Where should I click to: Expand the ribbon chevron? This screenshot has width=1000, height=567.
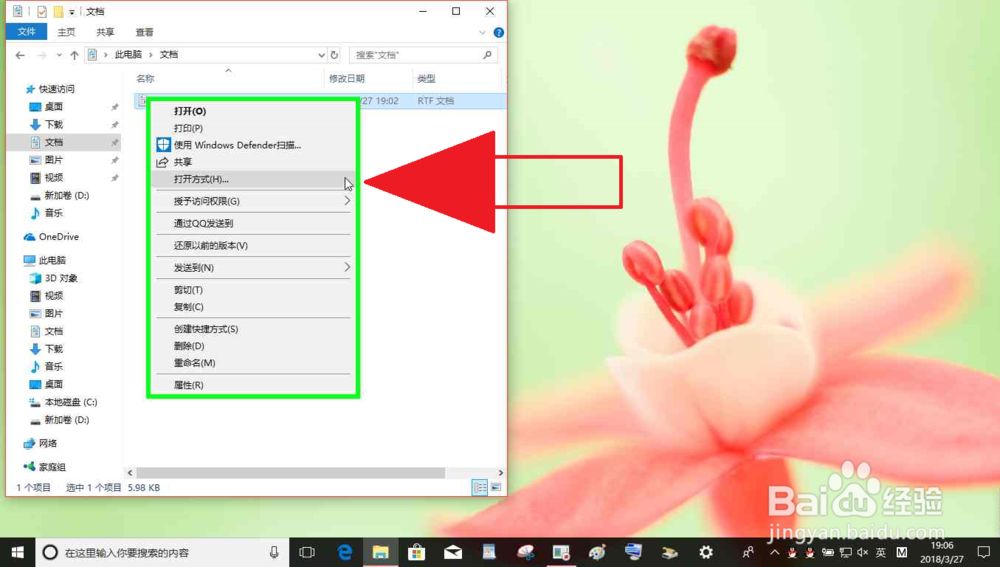(482, 33)
